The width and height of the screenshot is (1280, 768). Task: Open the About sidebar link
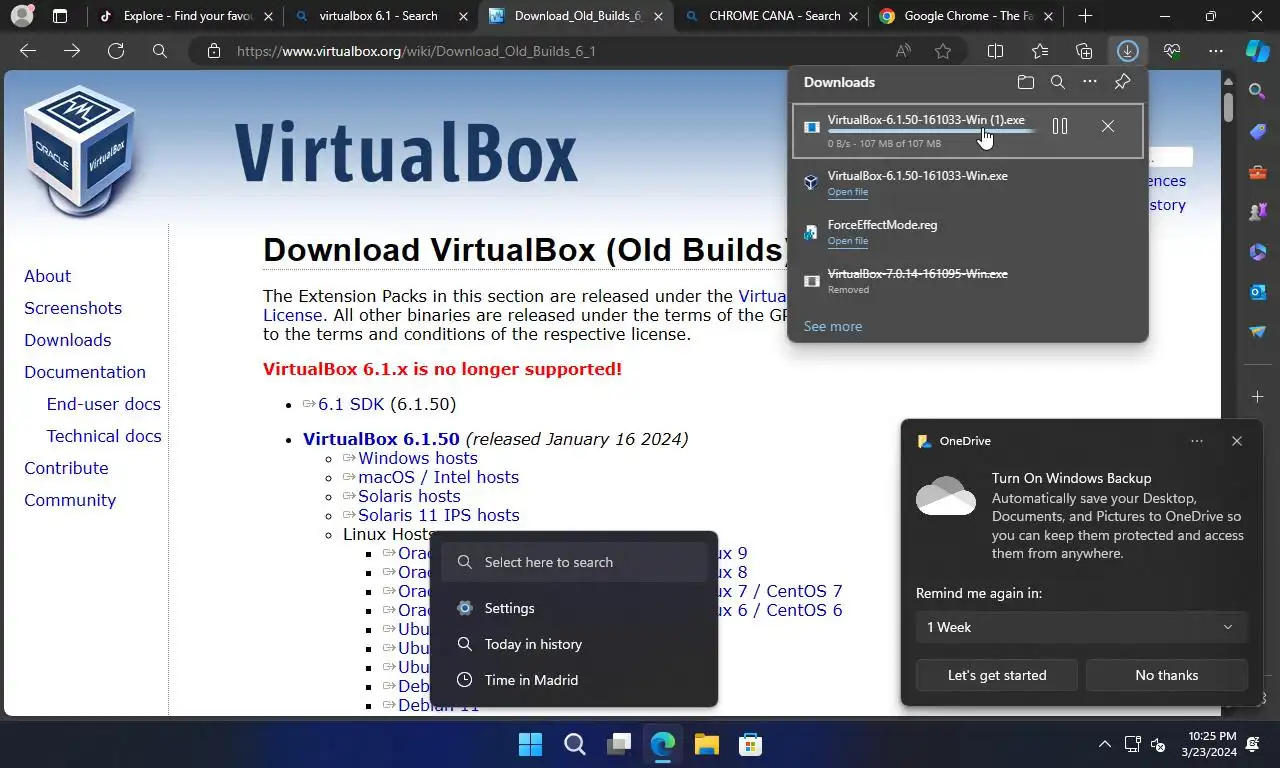tap(47, 276)
